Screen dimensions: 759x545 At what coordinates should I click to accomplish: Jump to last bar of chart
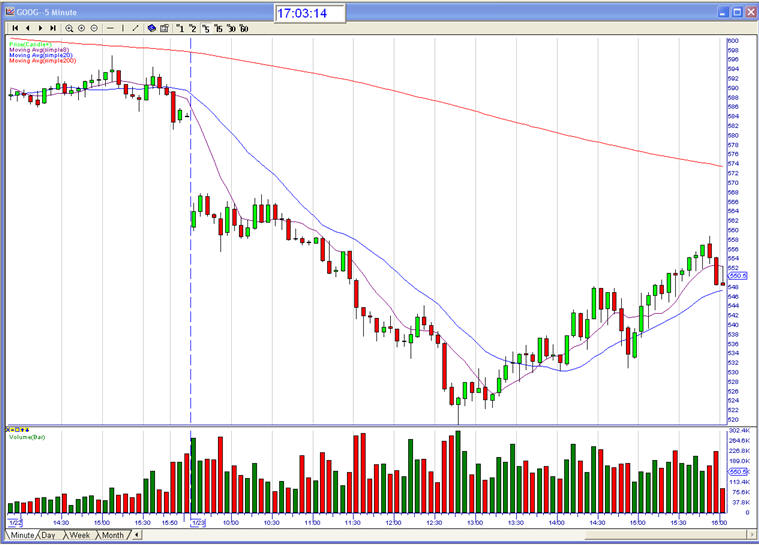pyautogui.click(x=53, y=28)
